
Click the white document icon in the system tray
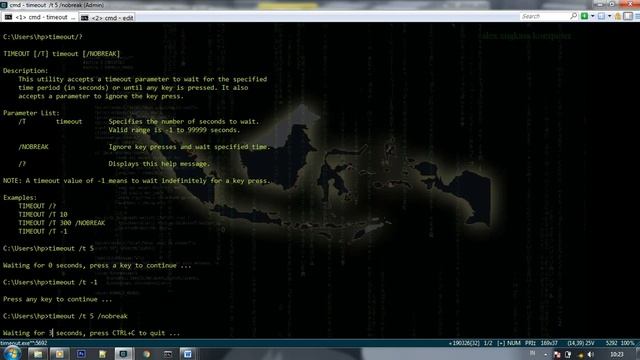click(x=568, y=355)
